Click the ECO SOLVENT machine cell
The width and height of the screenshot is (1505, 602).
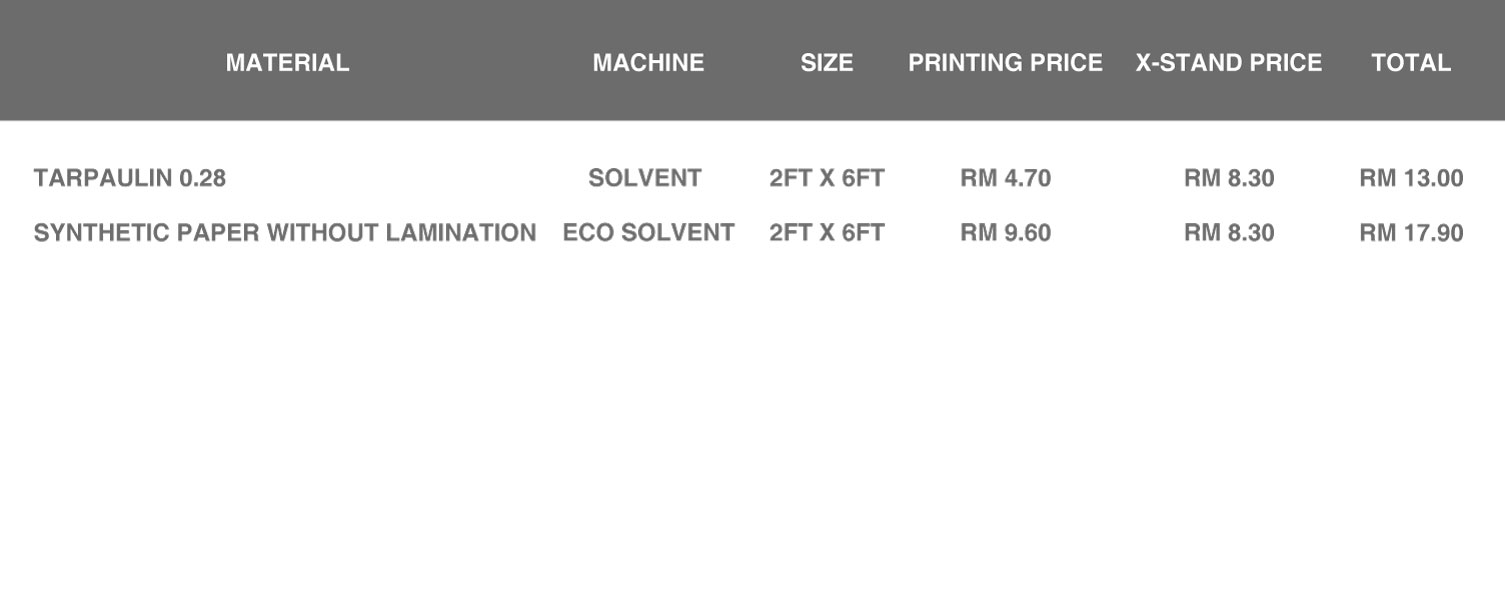click(648, 233)
